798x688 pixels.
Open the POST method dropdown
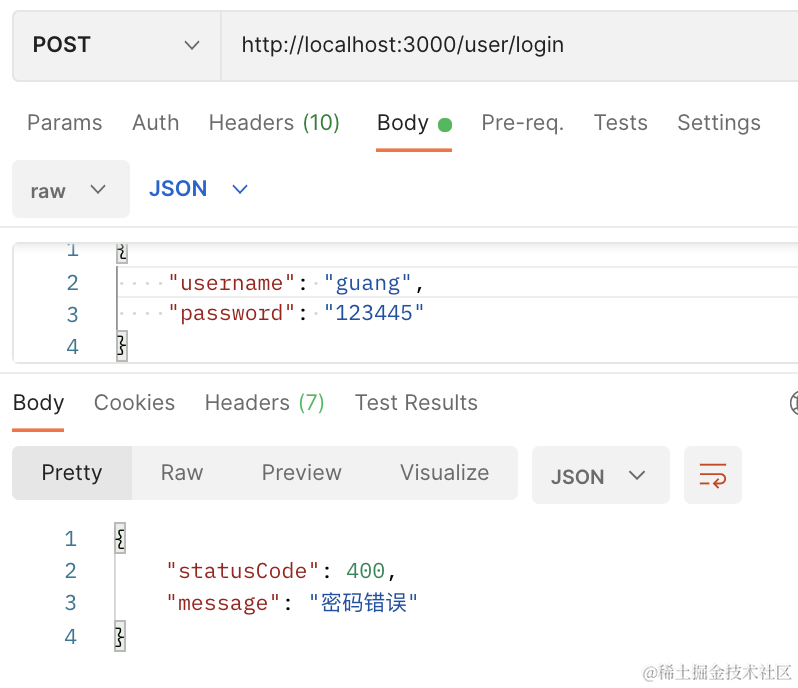[x=116, y=45]
